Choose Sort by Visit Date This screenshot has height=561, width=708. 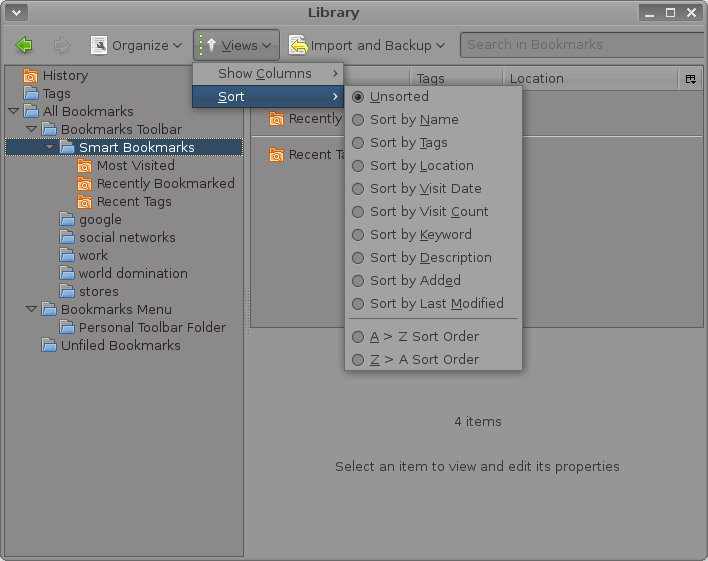(x=433, y=189)
